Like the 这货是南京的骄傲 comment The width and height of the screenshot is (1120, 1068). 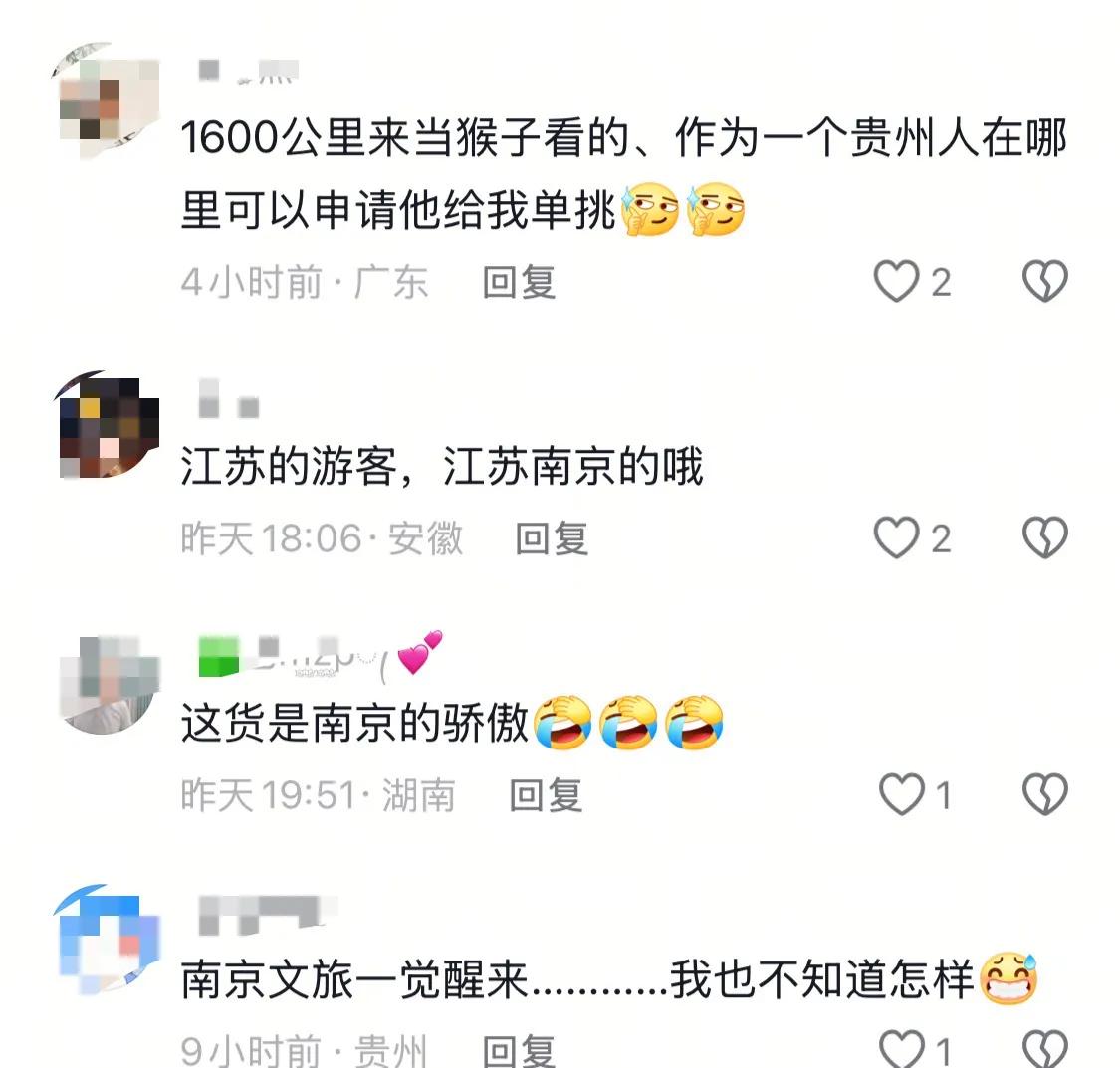(x=901, y=794)
